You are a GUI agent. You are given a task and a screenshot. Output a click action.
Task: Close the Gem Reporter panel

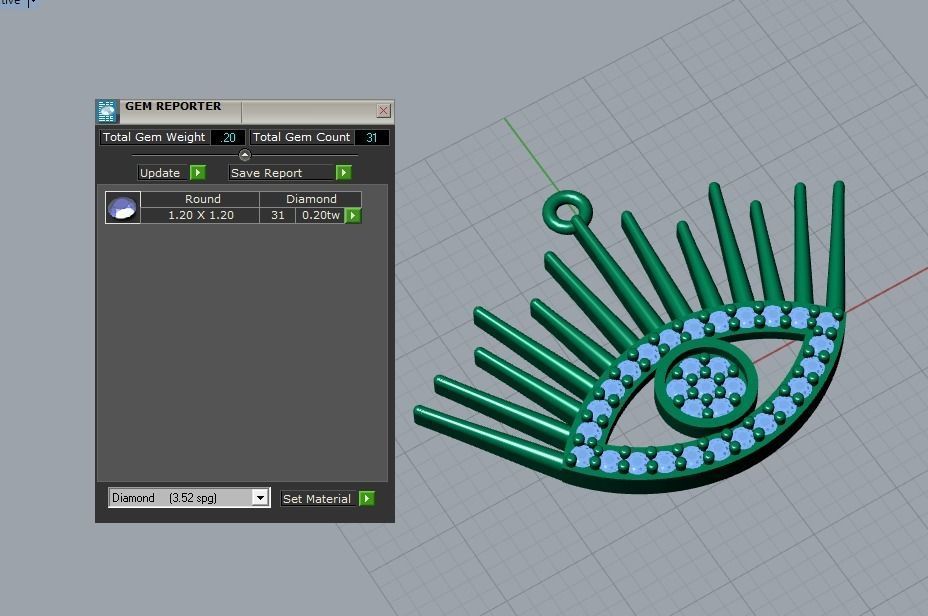(x=384, y=111)
